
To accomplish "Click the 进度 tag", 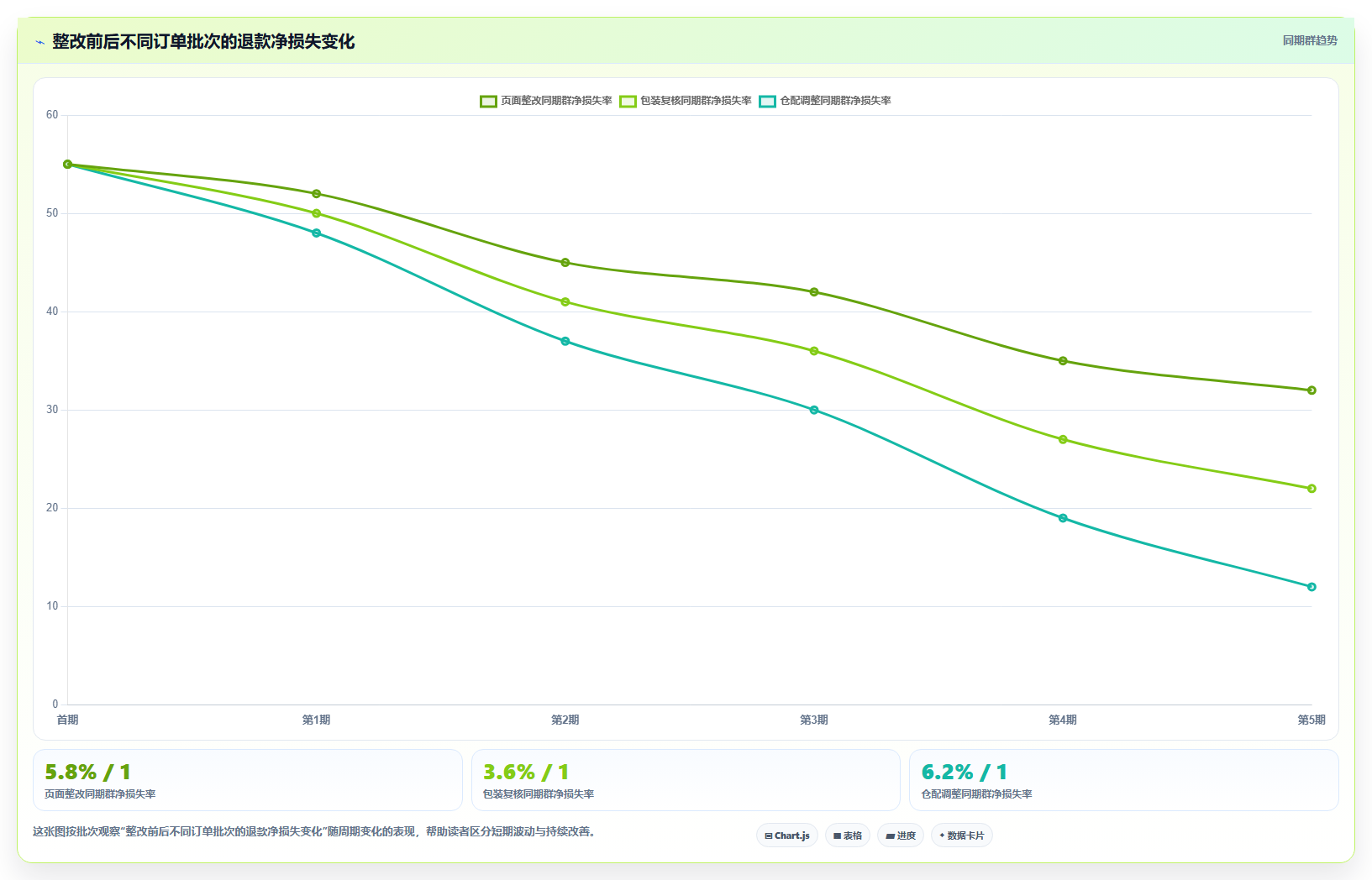I will [x=901, y=835].
